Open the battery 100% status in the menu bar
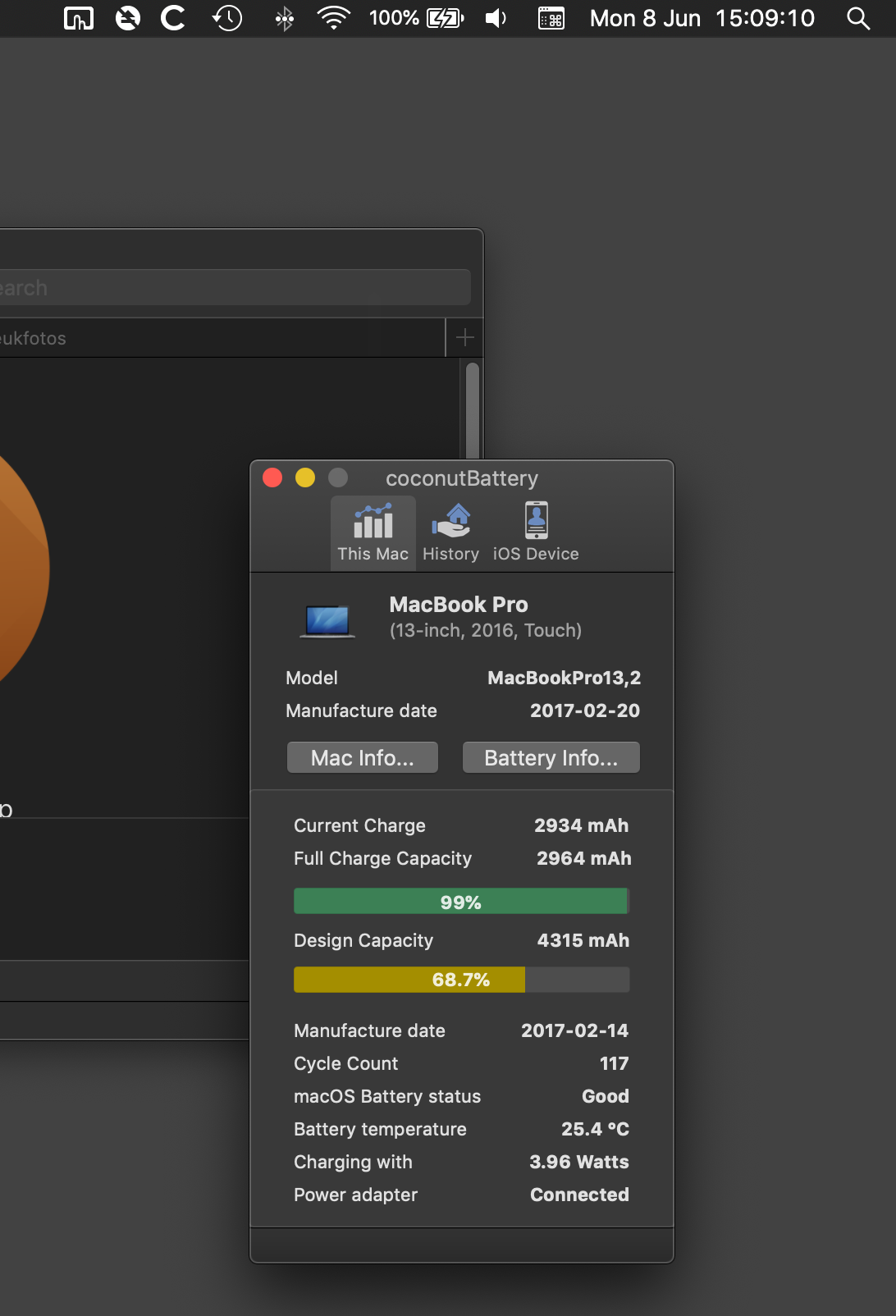Viewport: 896px width, 1316px height. click(x=417, y=18)
